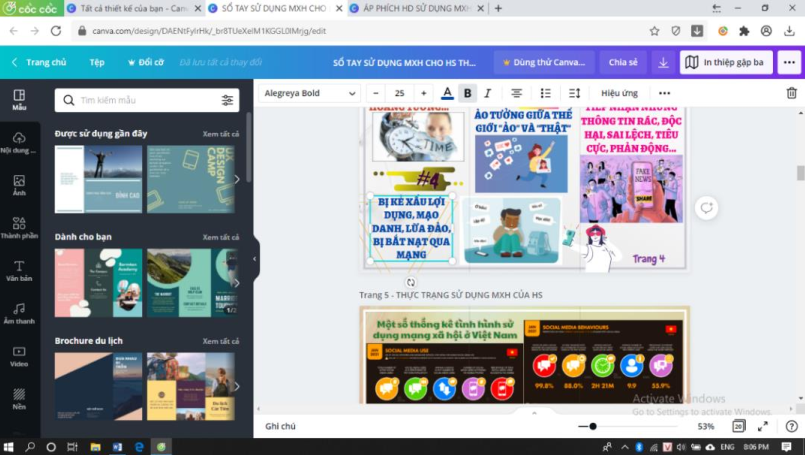The image size is (805, 455).
Task: Open the Đổi cỡ resize menu
Action: pyautogui.click(x=146, y=62)
